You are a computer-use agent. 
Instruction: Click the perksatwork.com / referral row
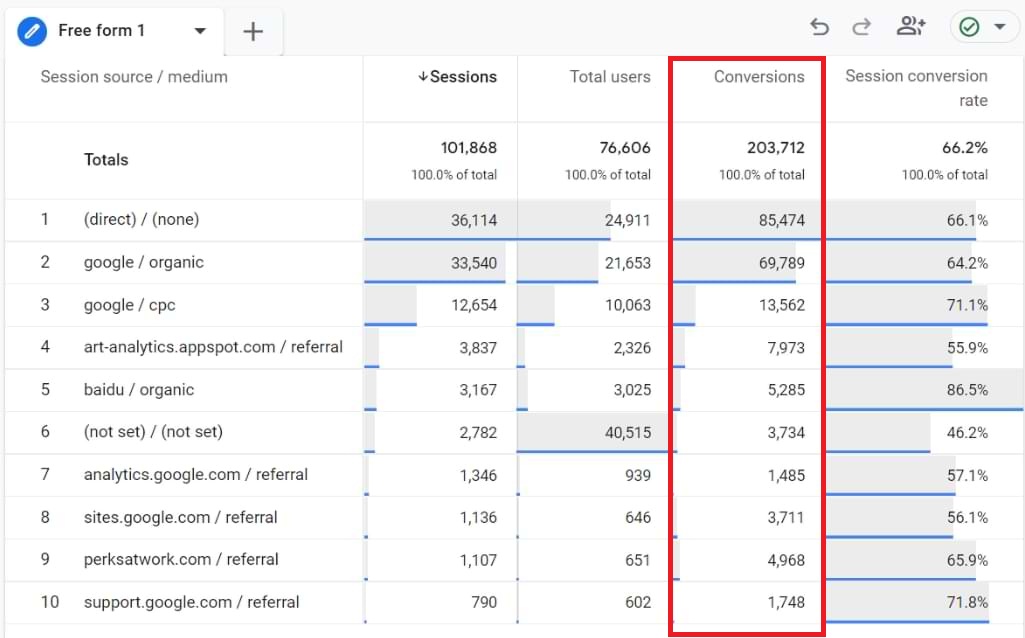(181, 559)
